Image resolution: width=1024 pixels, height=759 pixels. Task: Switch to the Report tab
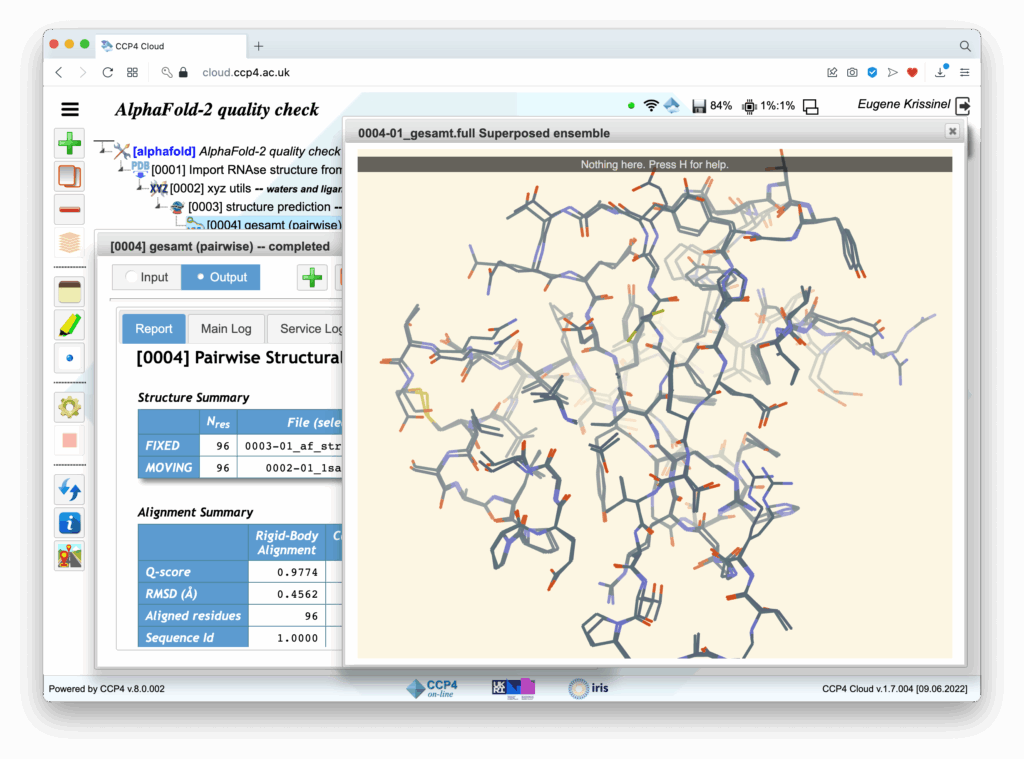(154, 328)
